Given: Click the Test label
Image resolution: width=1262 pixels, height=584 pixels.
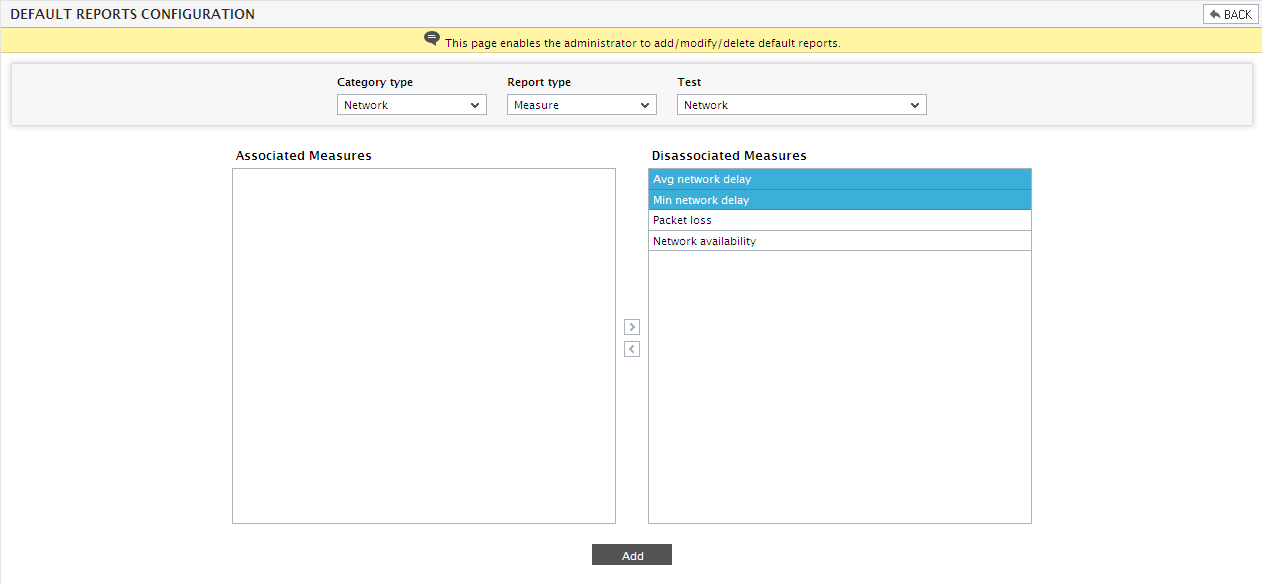Looking at the screenshot, I should [x=689, y=82].
